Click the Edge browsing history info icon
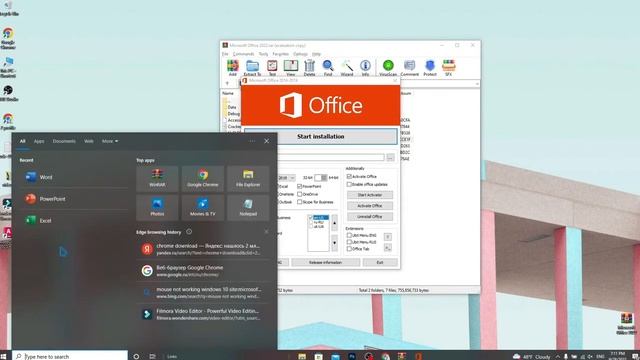Screen dimensions: 640x360 coord(189,231)
